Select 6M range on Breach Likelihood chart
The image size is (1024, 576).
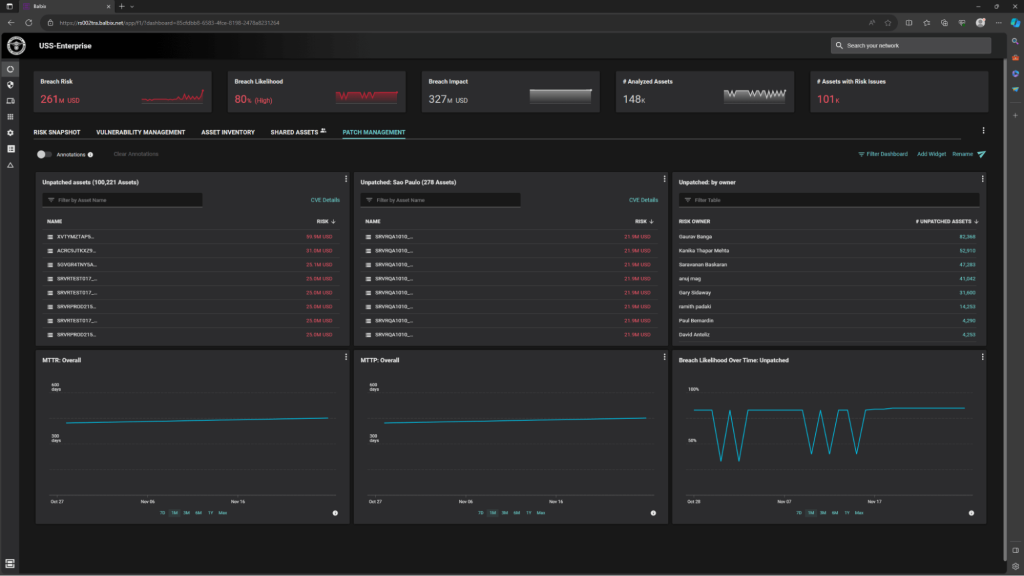[x=835, y=513]
